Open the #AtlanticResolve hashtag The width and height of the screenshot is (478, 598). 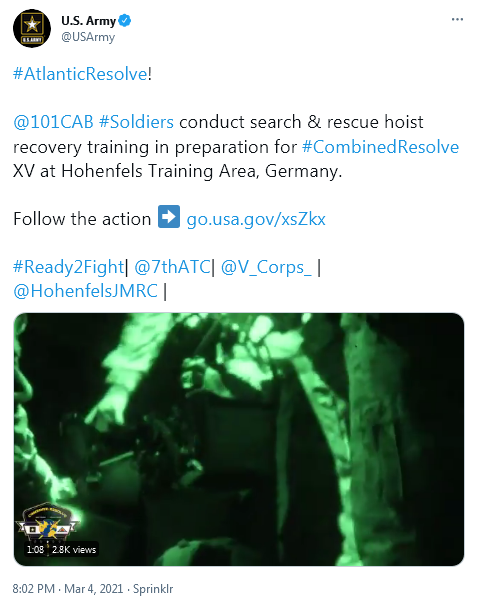[80, 74]
